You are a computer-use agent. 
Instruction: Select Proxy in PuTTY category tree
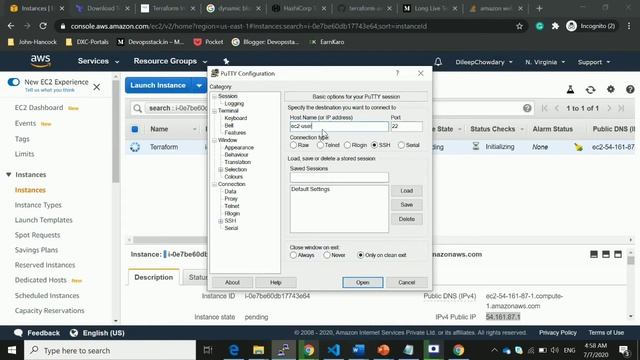[x=231, y=199]
